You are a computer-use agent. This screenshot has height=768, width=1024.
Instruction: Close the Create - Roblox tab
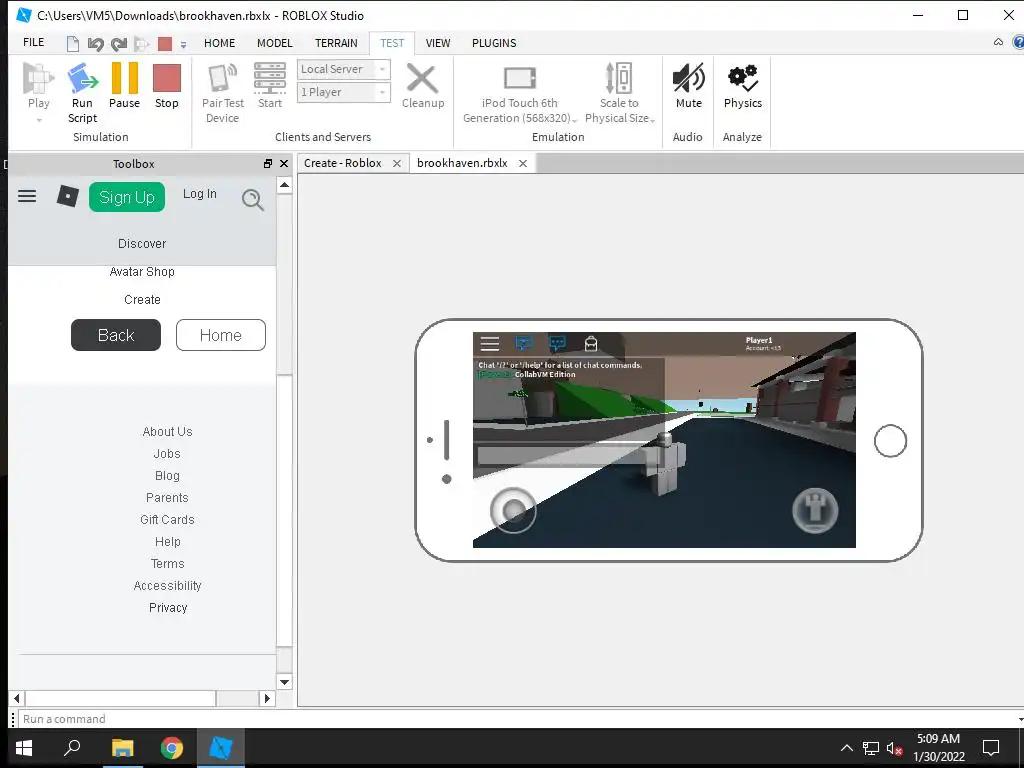coord(396,163)
